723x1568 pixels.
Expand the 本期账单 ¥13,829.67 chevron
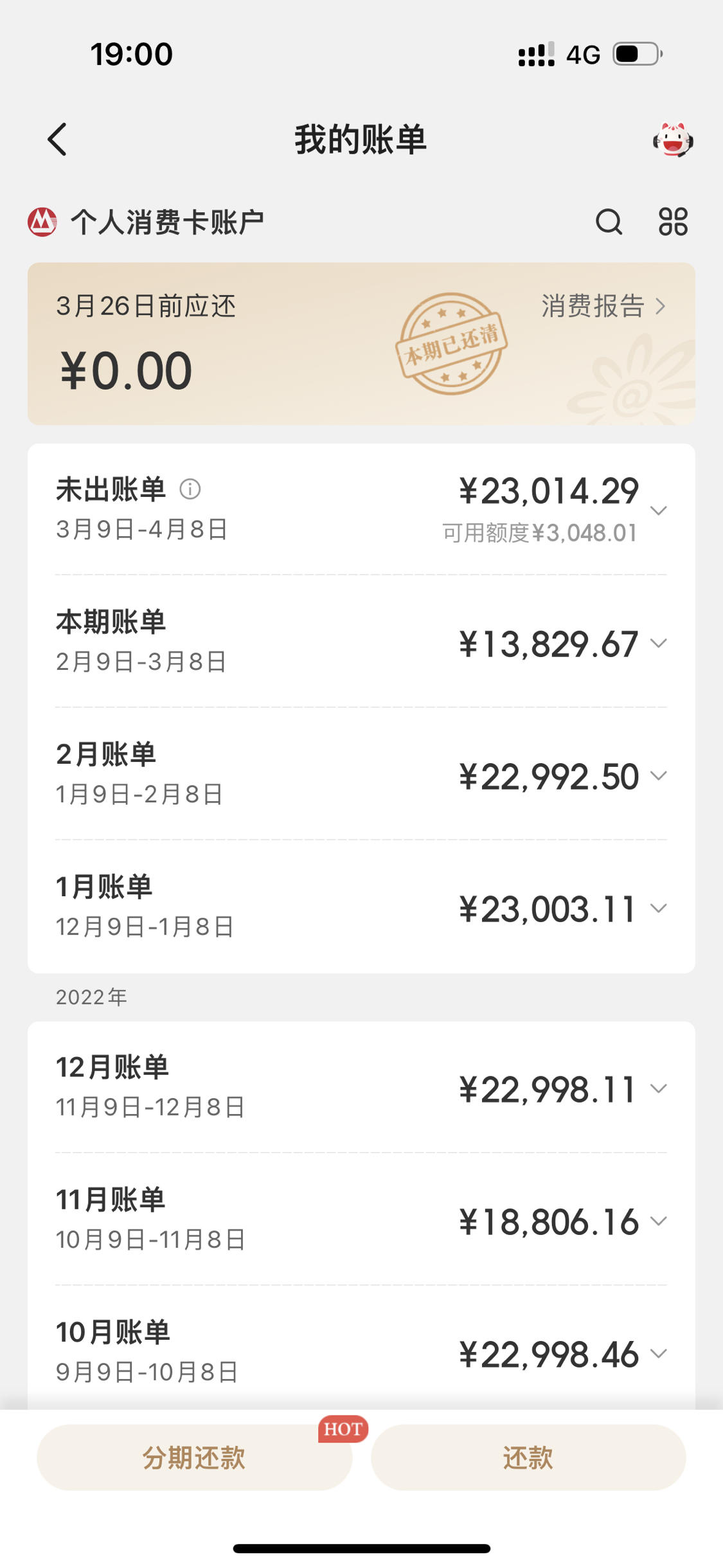pos(659,643)
